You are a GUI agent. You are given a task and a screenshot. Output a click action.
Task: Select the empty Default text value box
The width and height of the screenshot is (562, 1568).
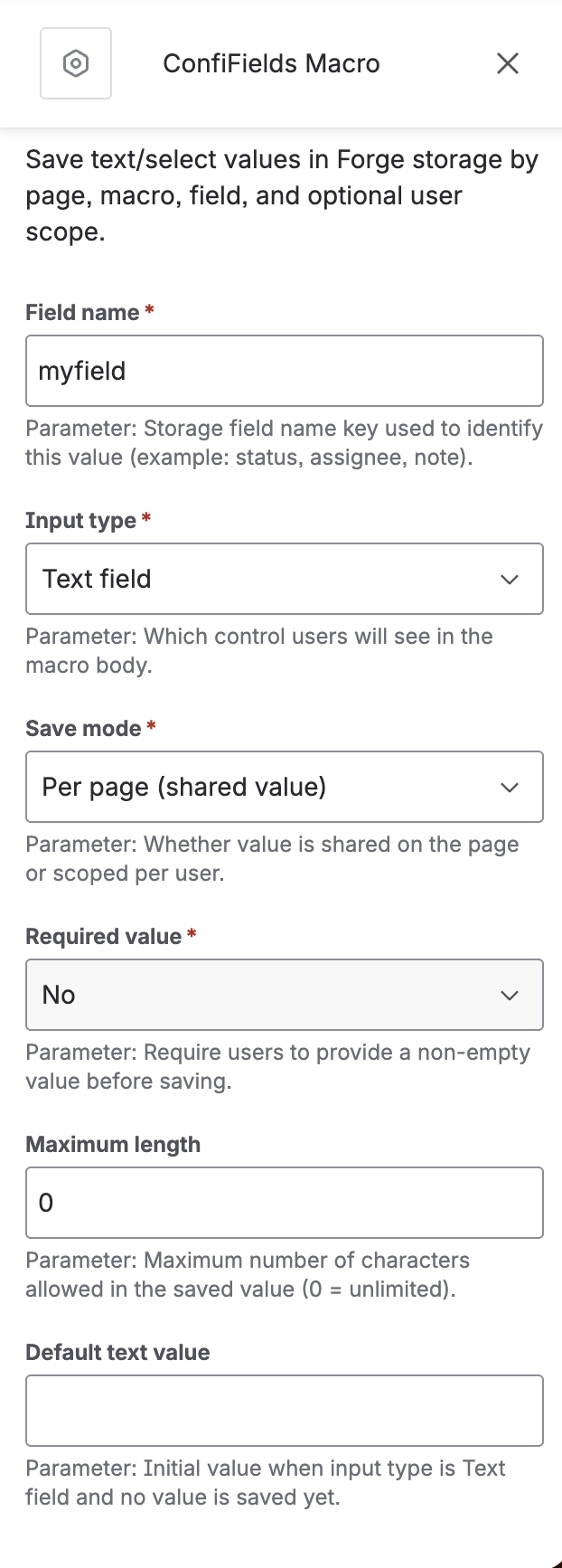284,1411
